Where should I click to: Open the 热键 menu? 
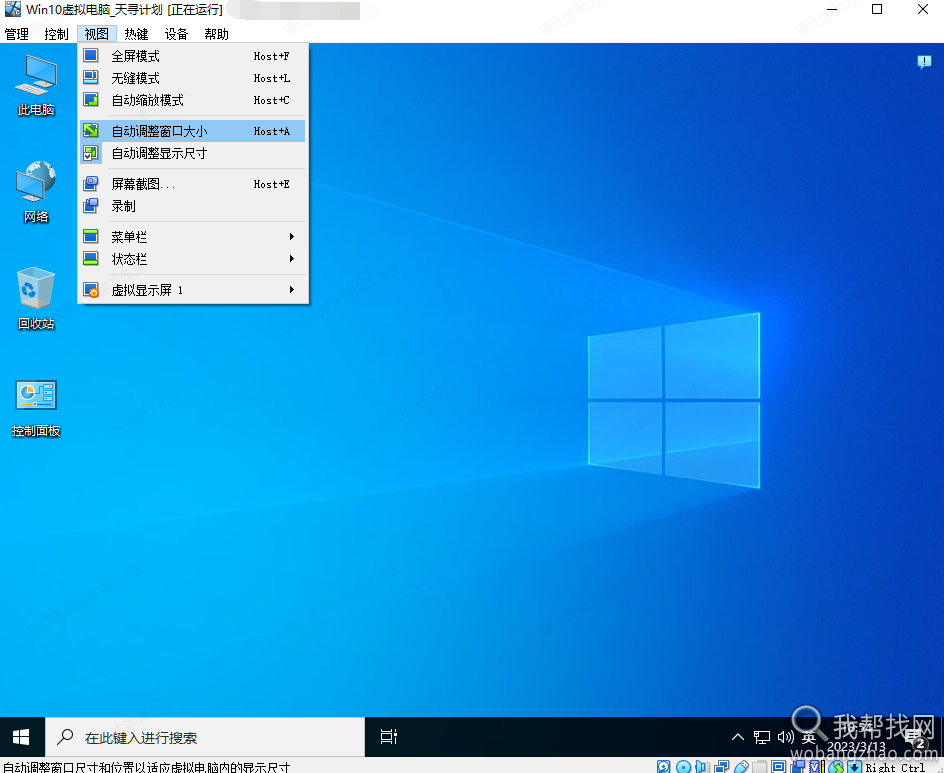pos(136,34)
